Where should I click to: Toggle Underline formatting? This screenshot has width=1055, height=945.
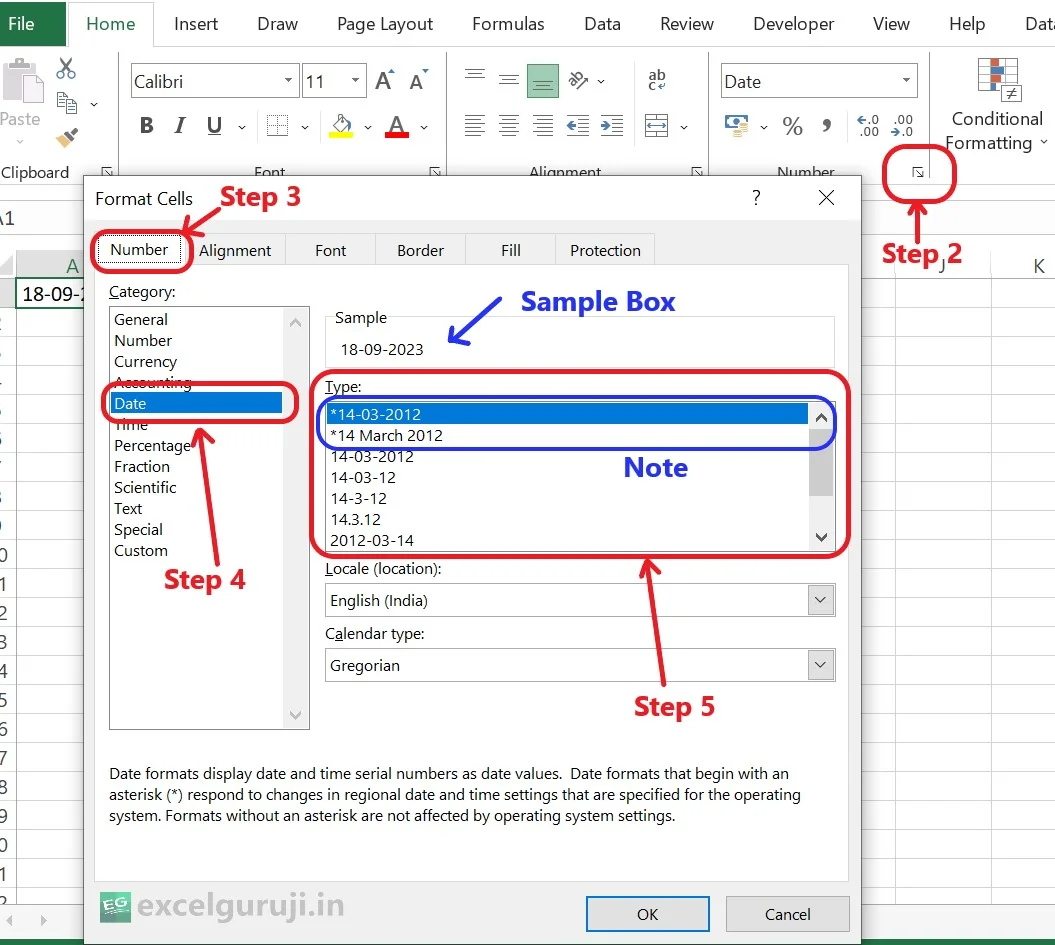click(x=214, y=126)
